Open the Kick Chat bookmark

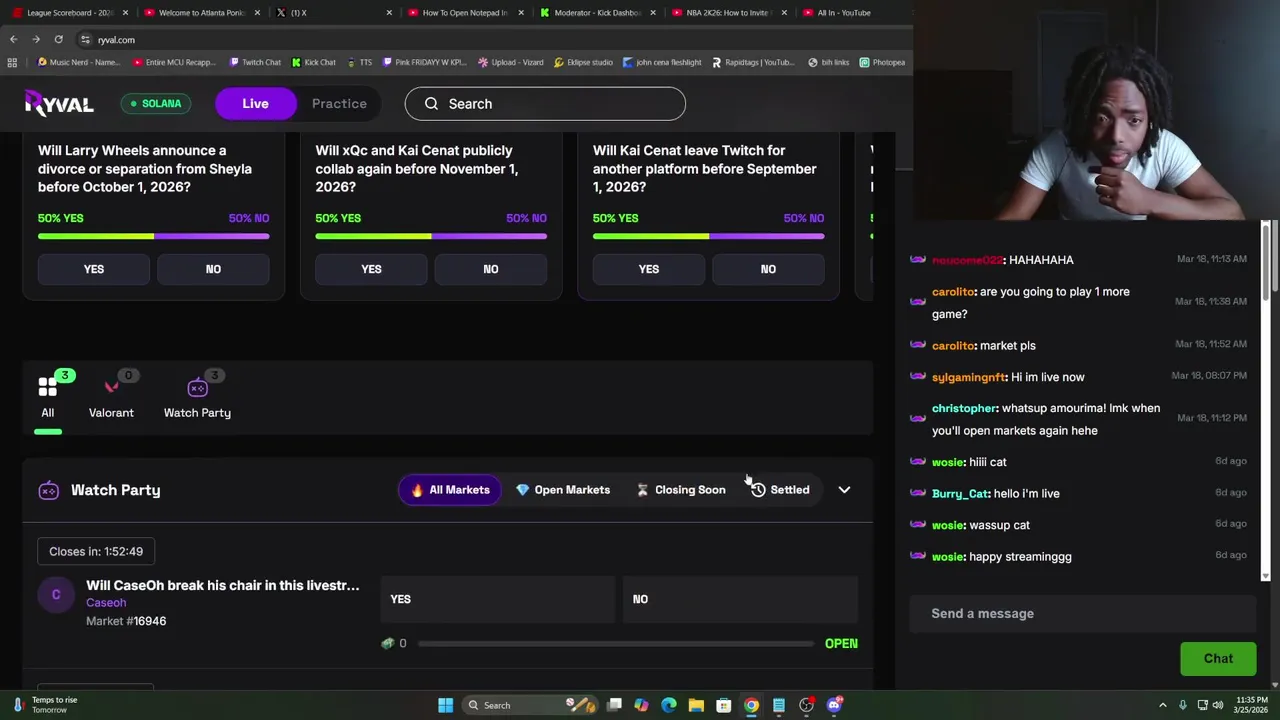pos(313,62)
